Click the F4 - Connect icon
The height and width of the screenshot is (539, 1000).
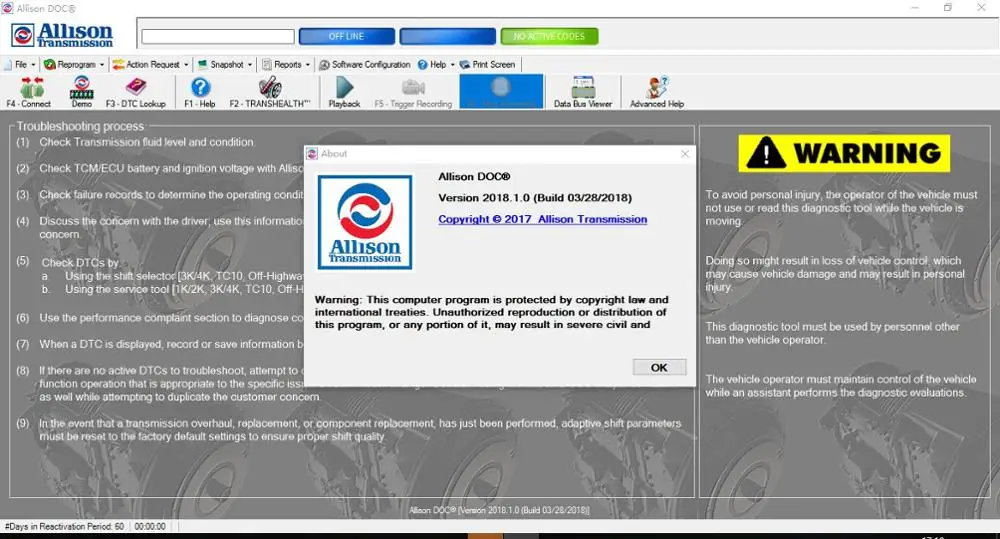[x=29, y=92]
